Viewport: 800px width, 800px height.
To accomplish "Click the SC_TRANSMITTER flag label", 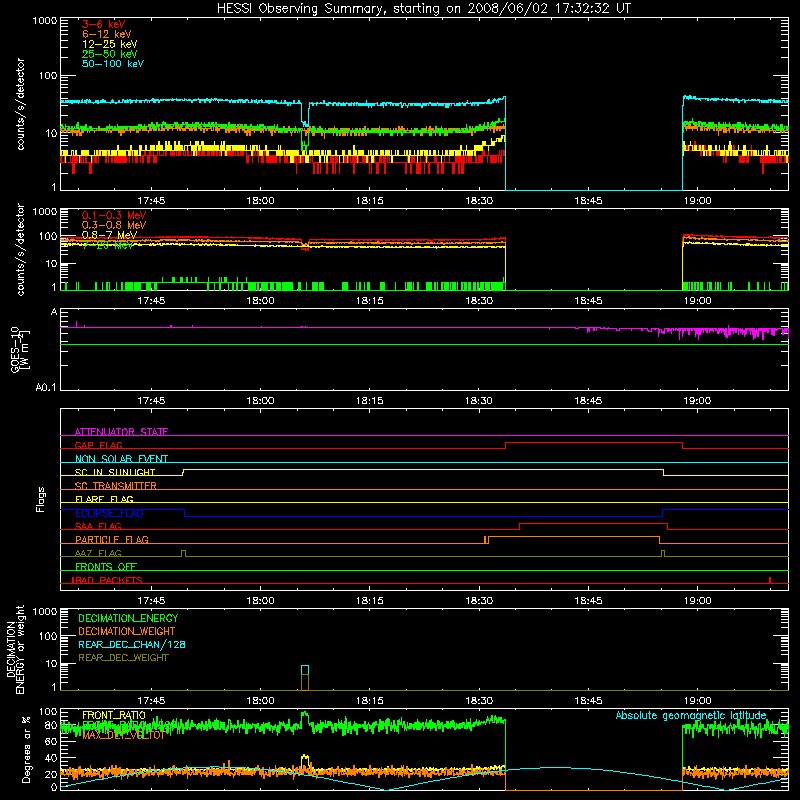I will (x=115, y=485).
